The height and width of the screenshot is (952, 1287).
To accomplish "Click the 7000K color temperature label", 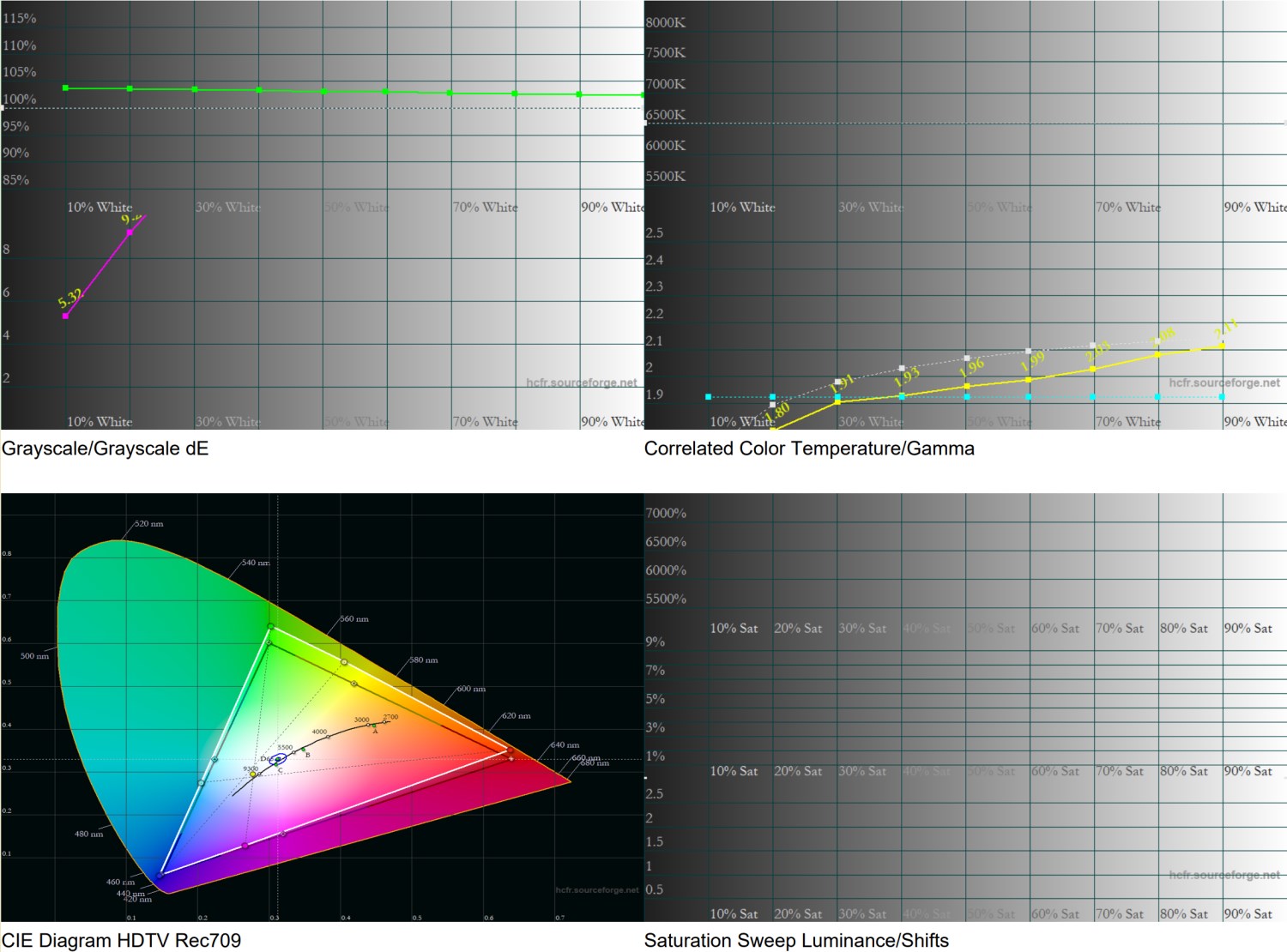I will coord(666,84).
